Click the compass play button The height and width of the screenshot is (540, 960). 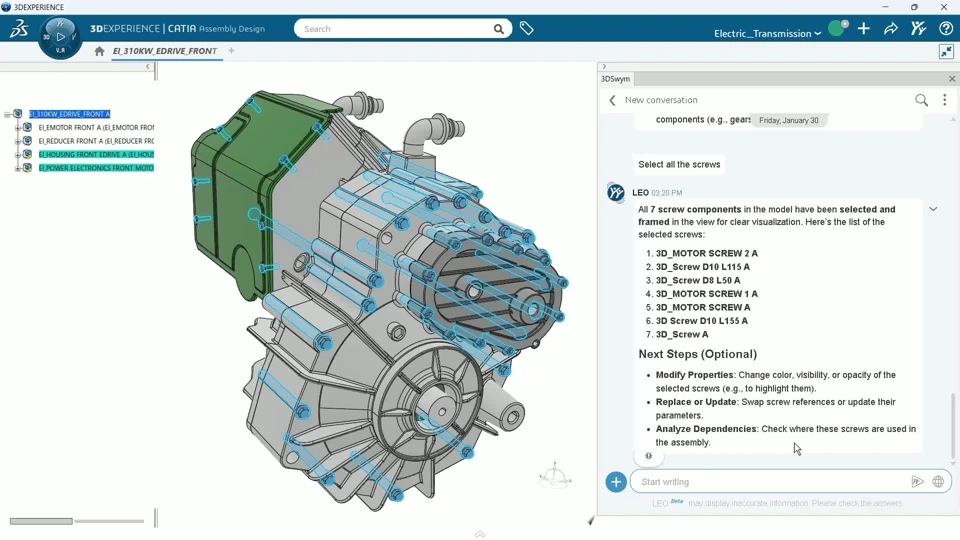tap(60, 37)
